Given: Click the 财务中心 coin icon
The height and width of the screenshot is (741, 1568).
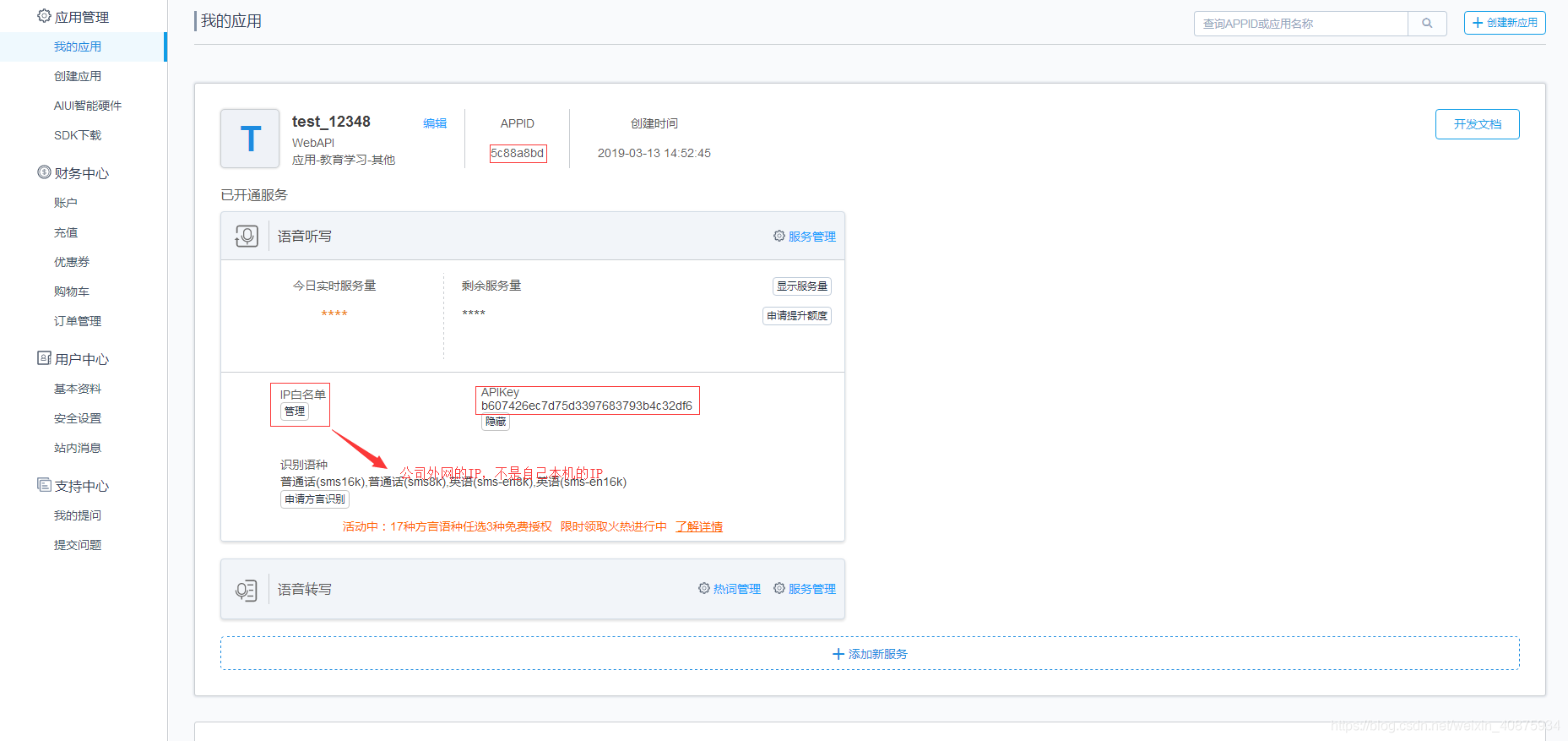Looking at the screenshot, I should pyautogui.click(x=44, y=172).
